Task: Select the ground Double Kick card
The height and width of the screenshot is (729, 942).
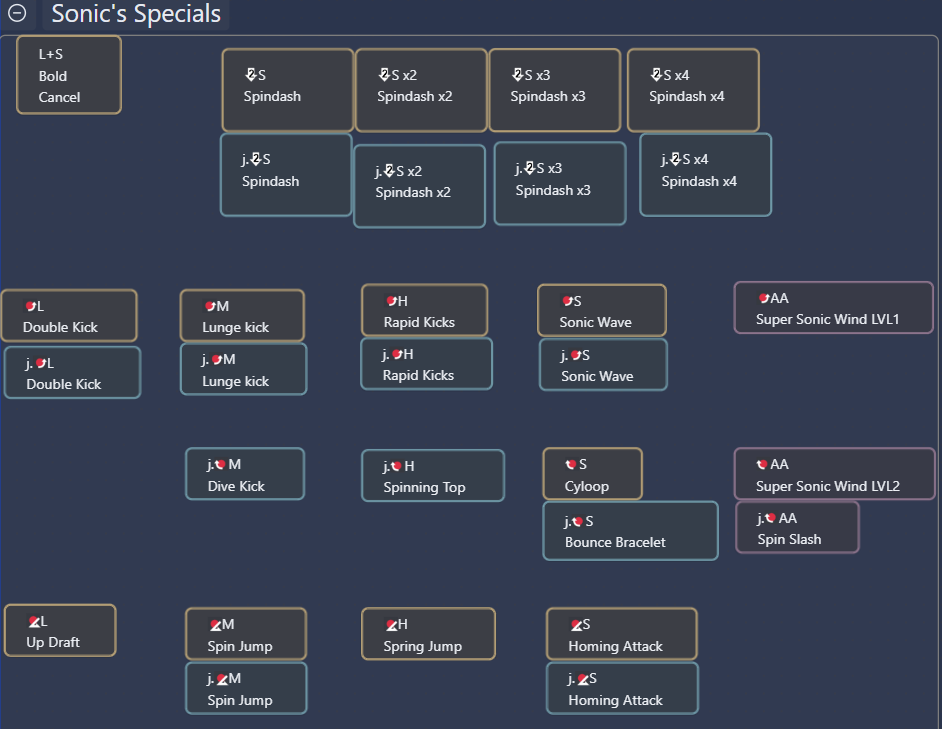Action: pos(69,316)
